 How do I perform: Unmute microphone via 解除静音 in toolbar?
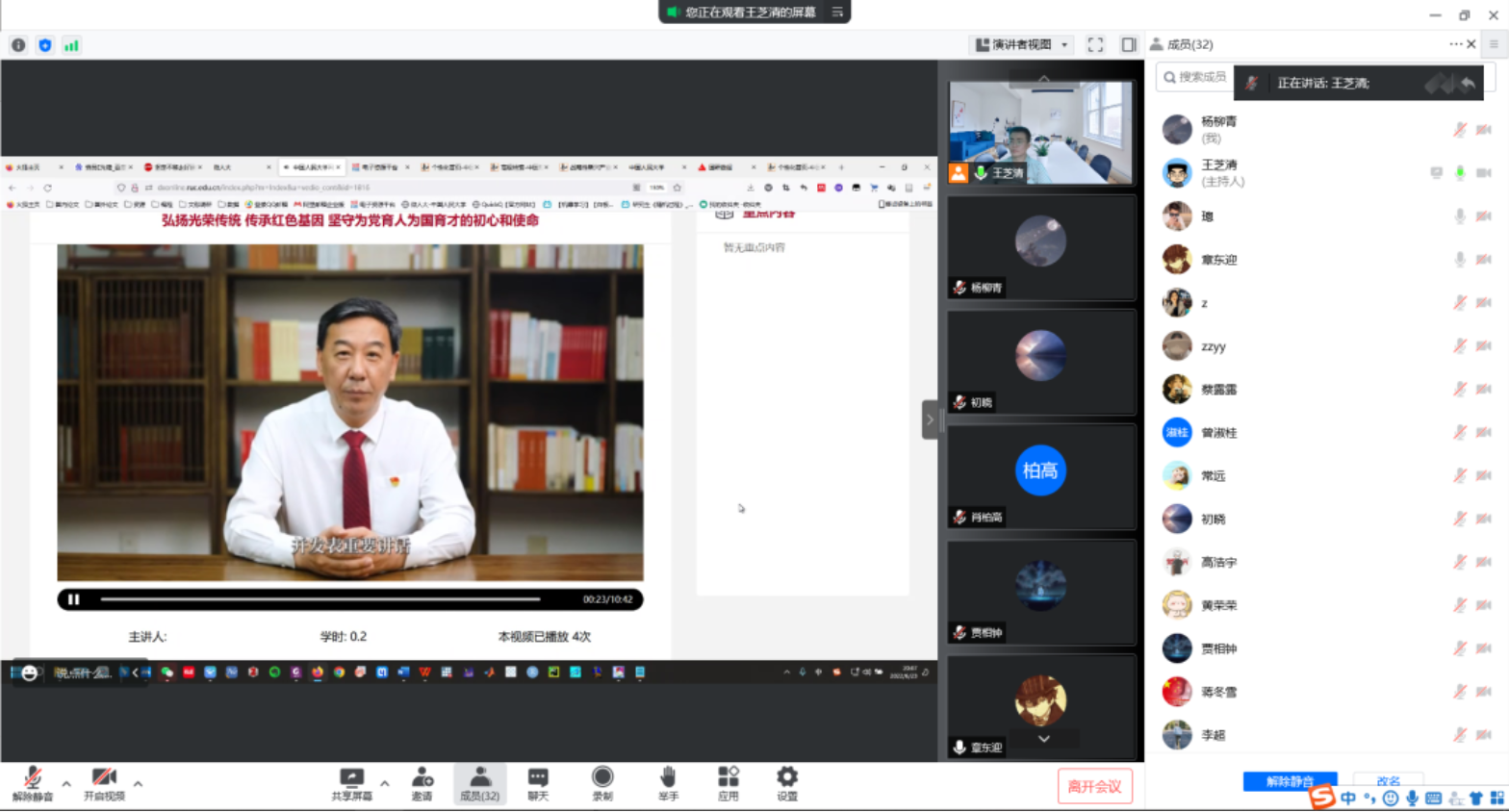pyautogui.click(x=32, y=783)
